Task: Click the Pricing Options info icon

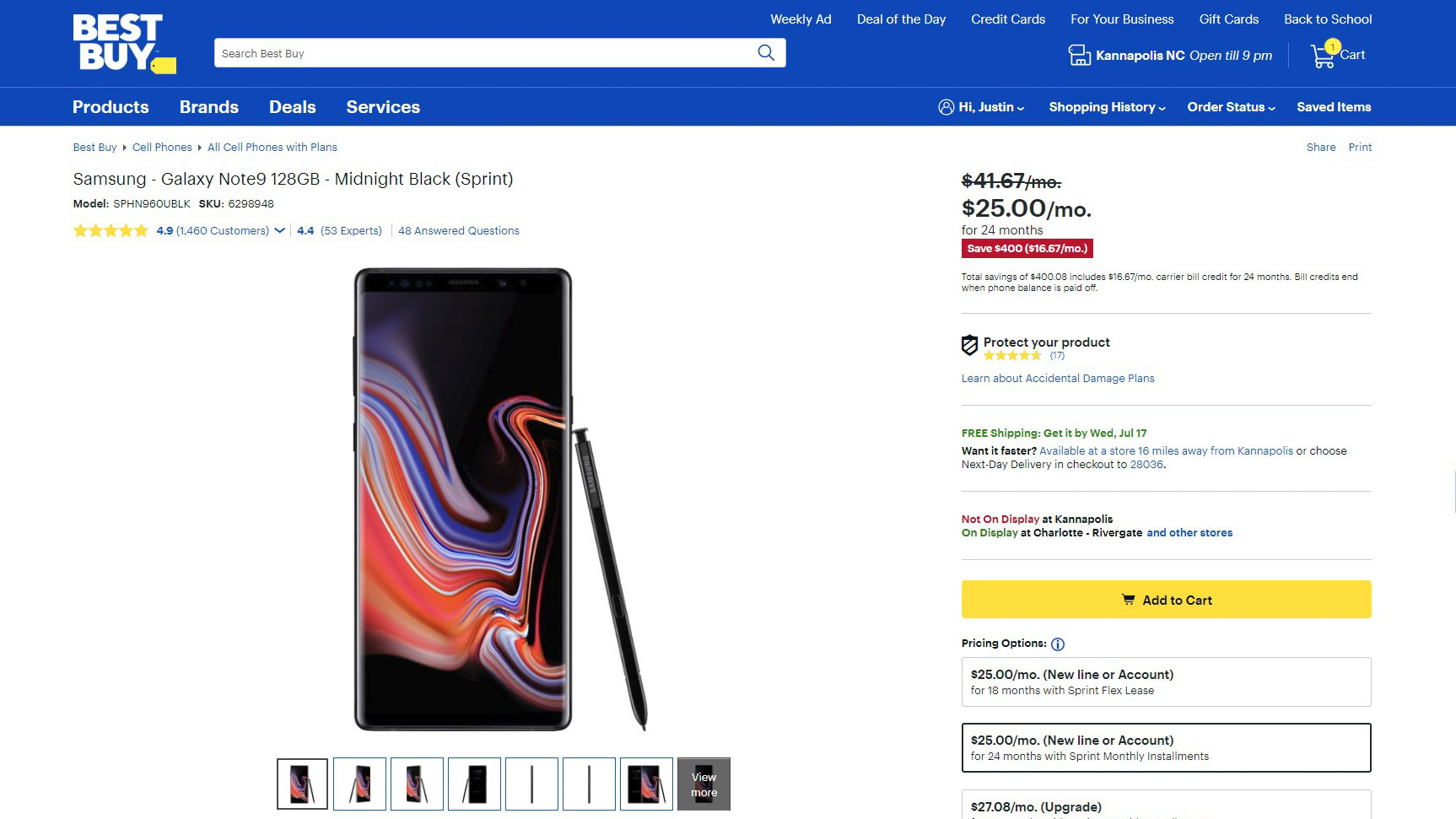Action: tap(1058, 644)
